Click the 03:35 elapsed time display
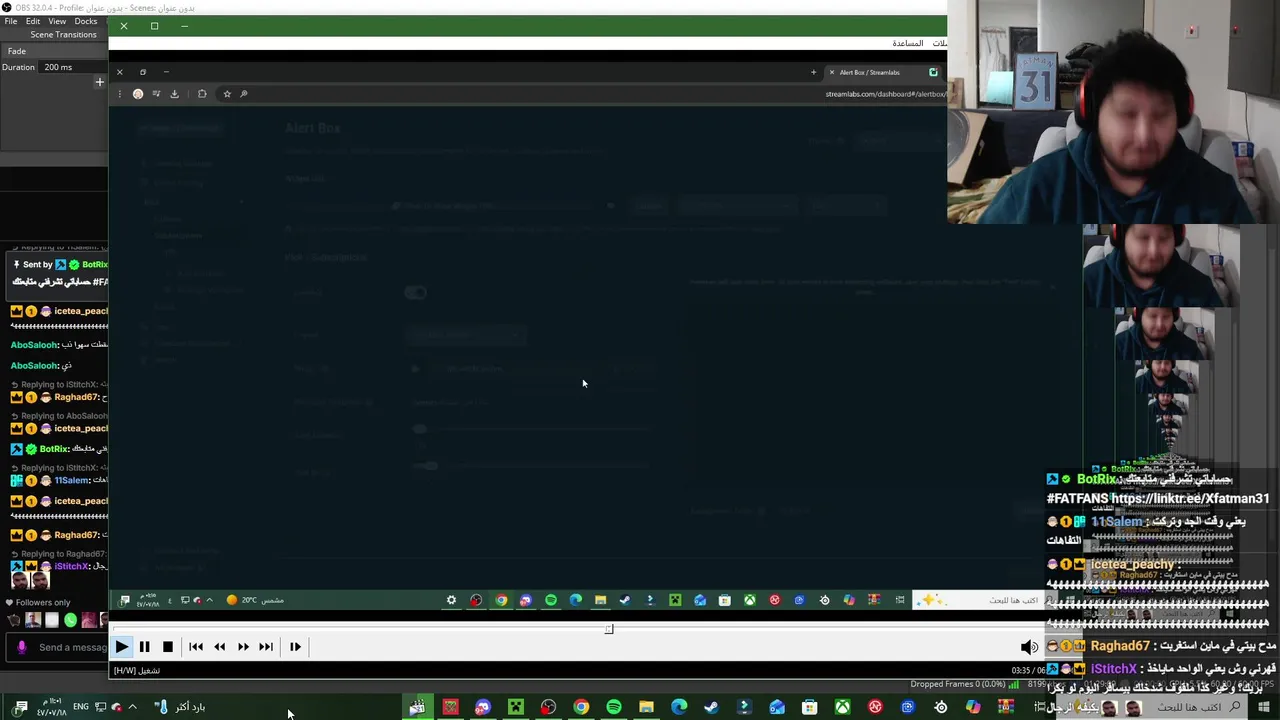 coord(1020,670)
